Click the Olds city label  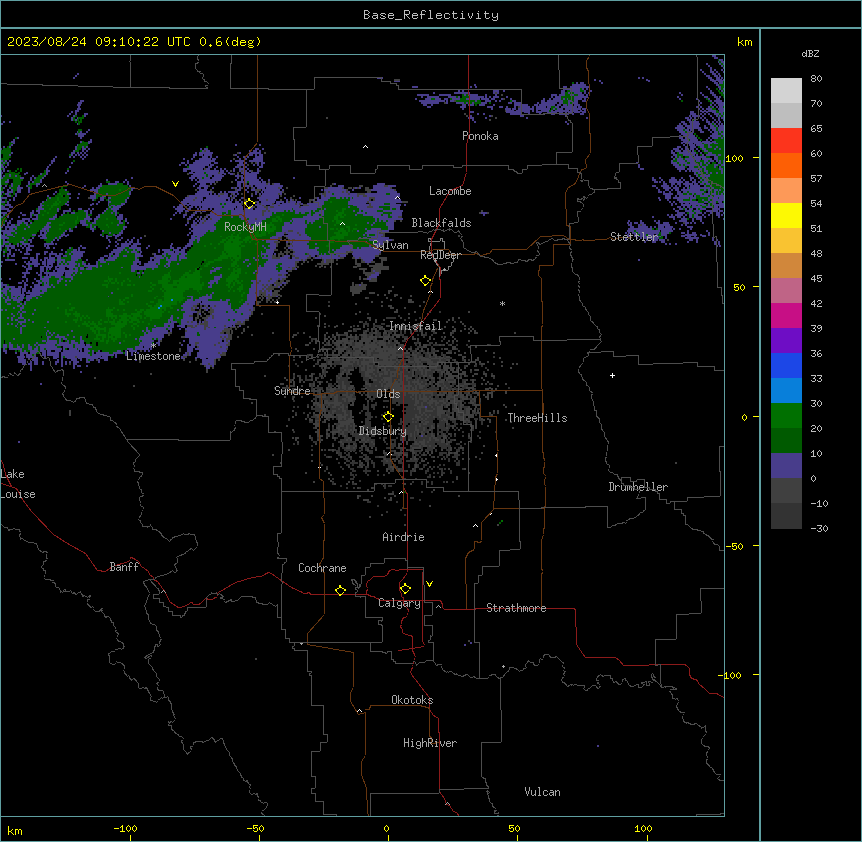tap(388, 394)
